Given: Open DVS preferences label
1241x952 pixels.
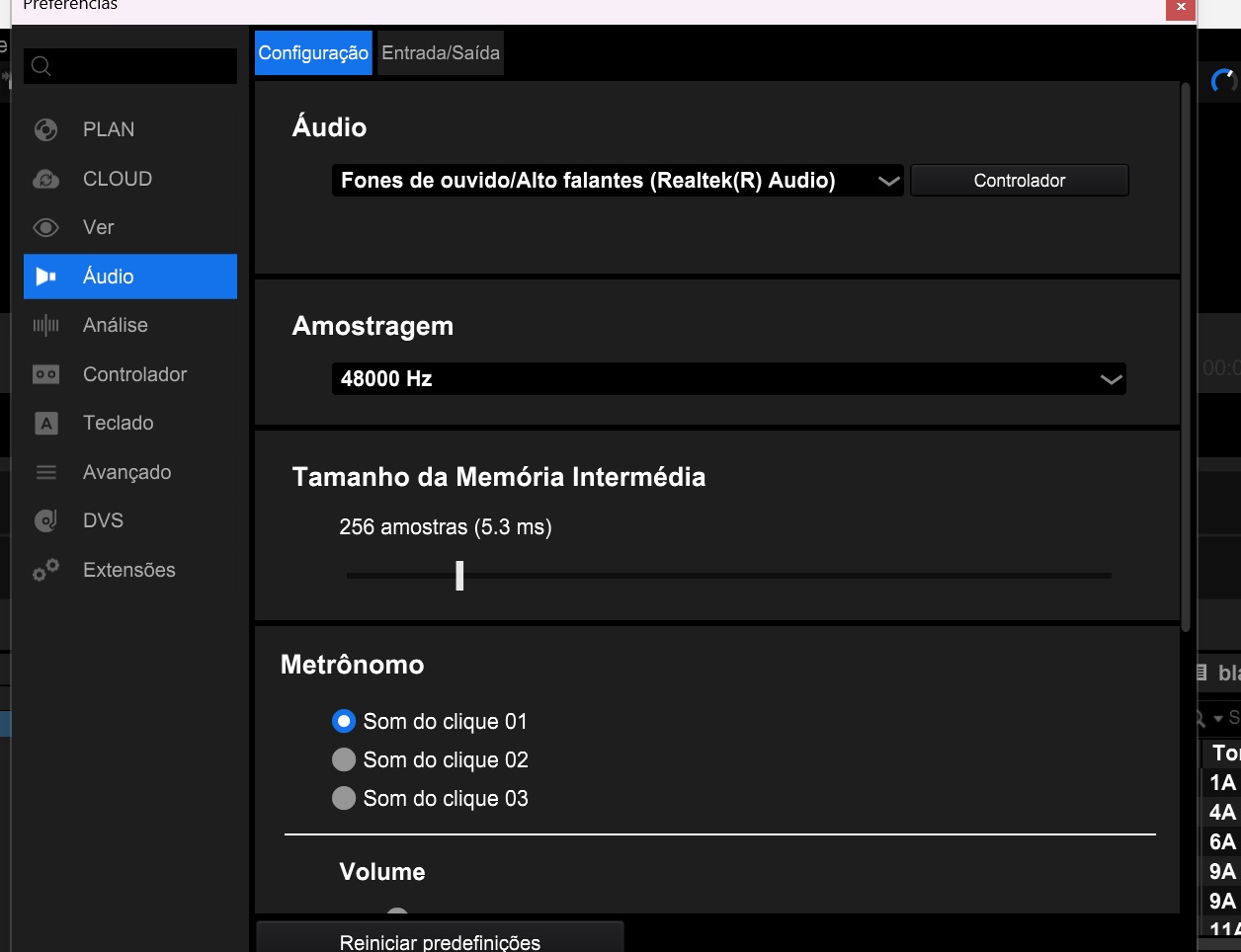Looking at the screenshot, I should pyautogui.click(x=104, y=520).
